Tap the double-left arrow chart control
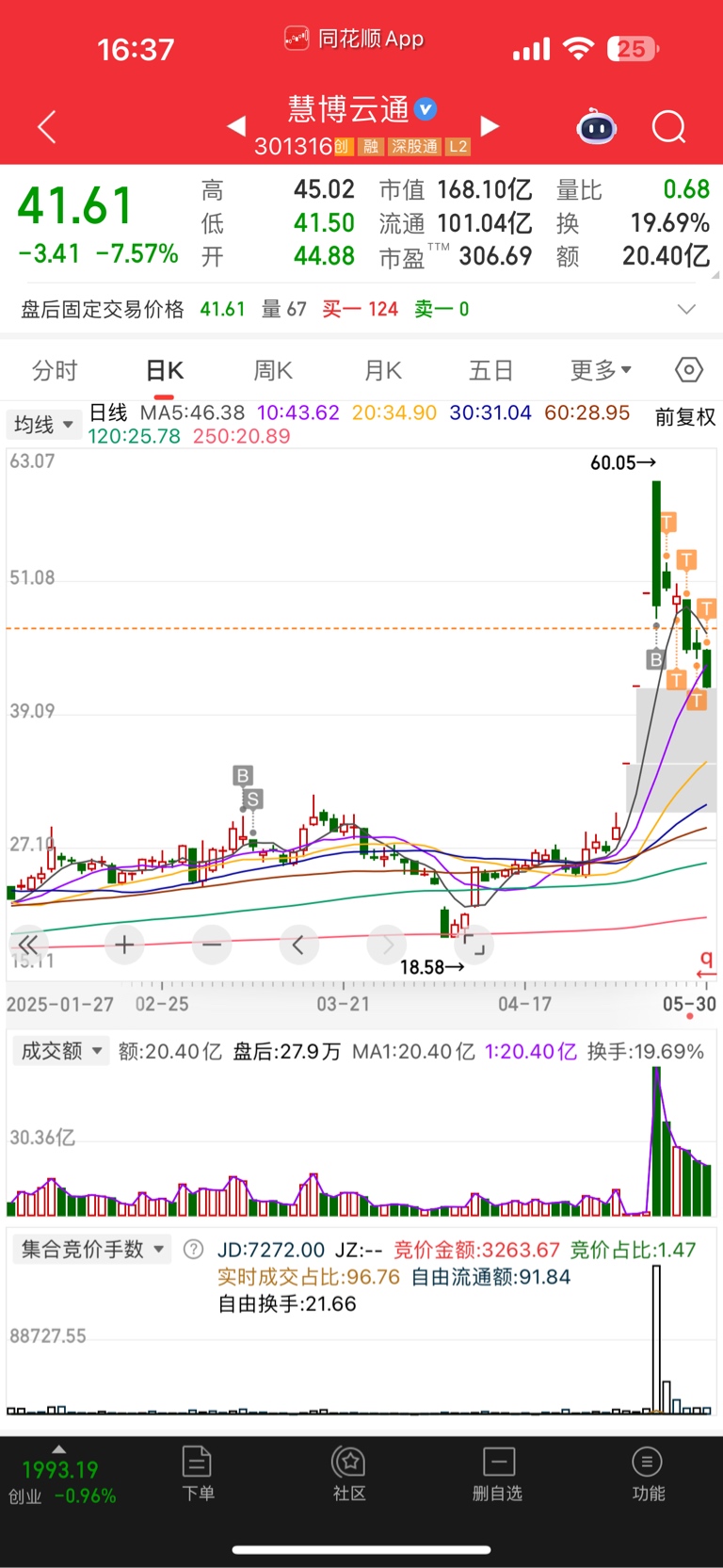Screen dimensions: 723x1568 pos(28,945)
